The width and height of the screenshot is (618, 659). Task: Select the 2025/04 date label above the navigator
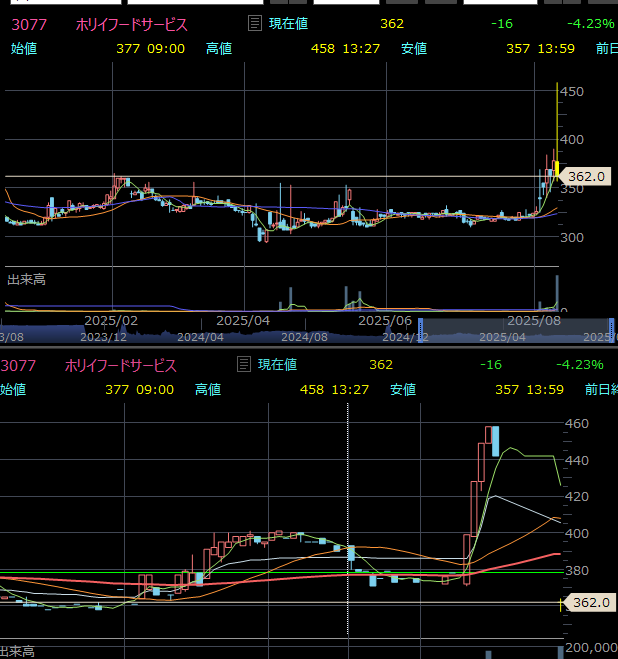tap(243, 321)
